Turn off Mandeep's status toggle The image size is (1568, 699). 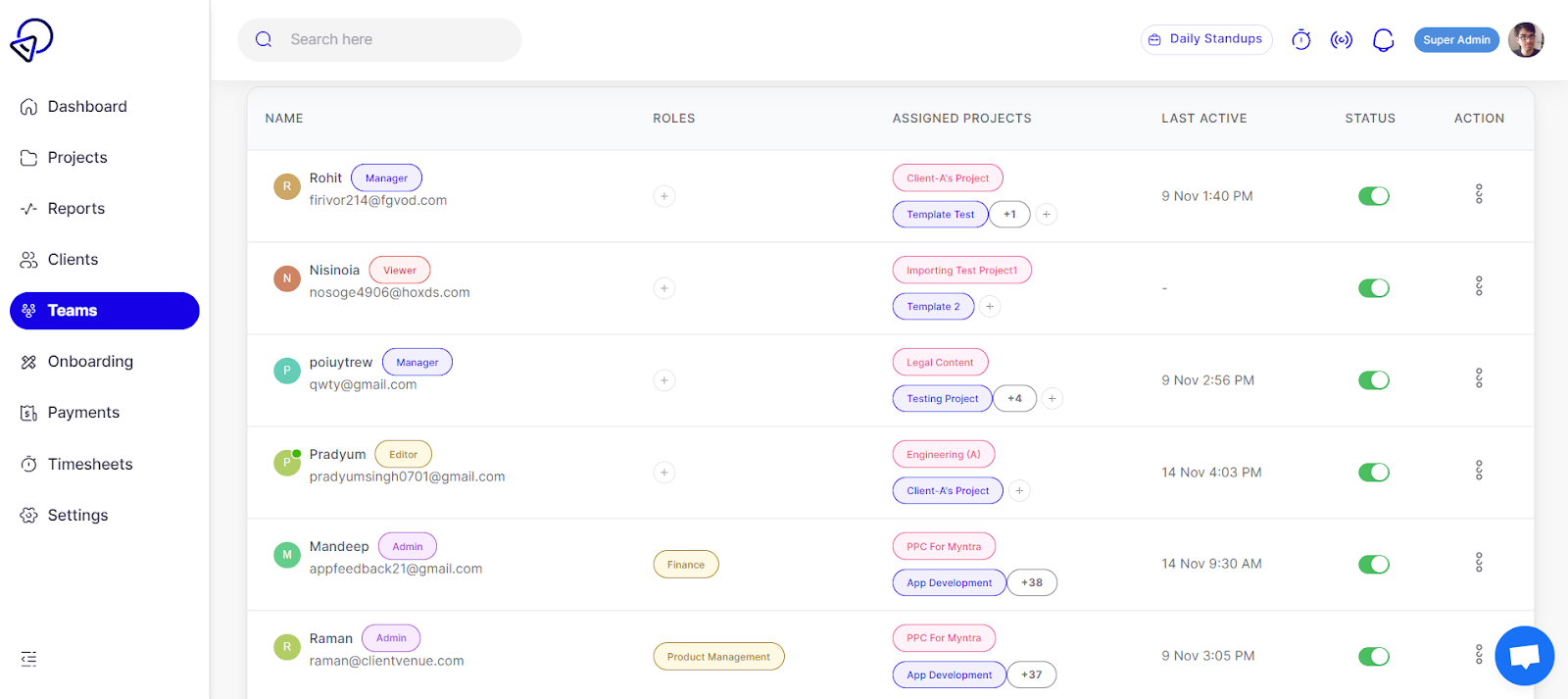[1373, 565]
